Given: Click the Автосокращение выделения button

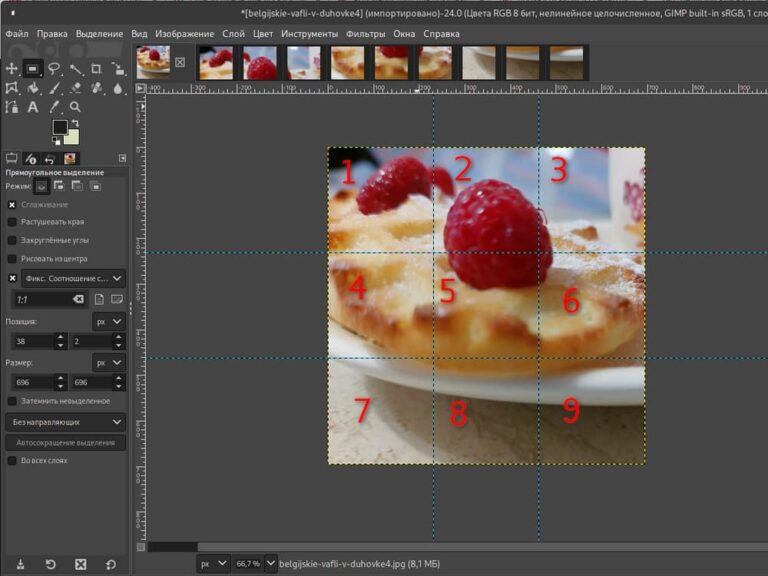Looking at the screenshot, I should click(x=66, y=443).
